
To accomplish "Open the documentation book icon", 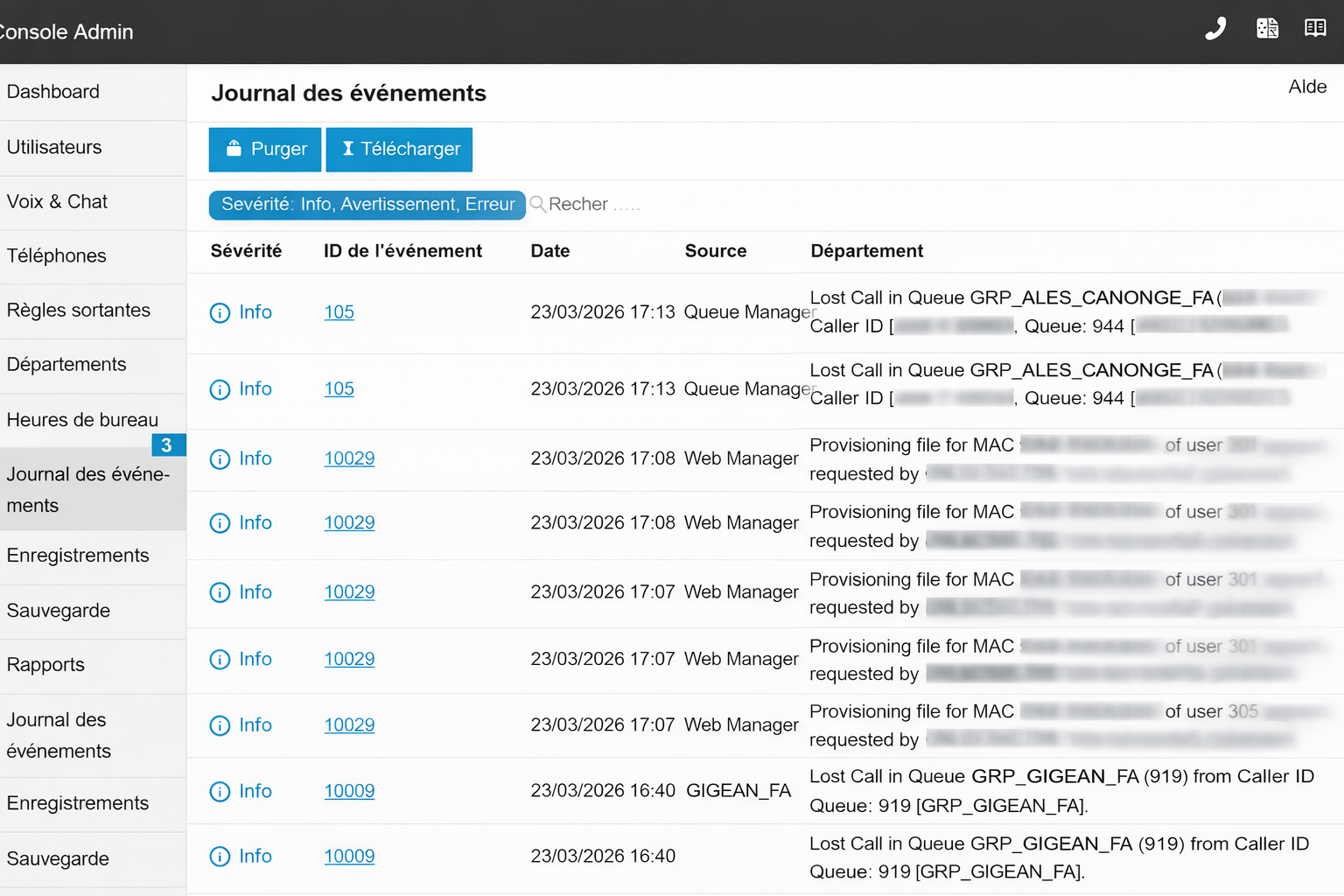I will (1315, 28).
